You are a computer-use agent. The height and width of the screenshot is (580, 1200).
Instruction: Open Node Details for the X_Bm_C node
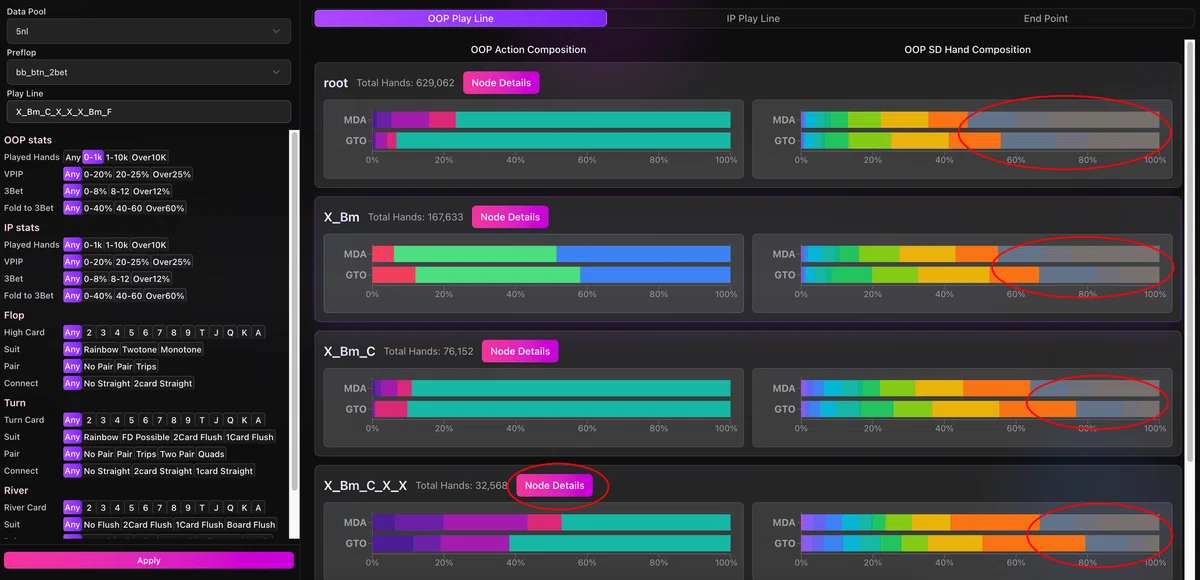click(x=520, y=351)
